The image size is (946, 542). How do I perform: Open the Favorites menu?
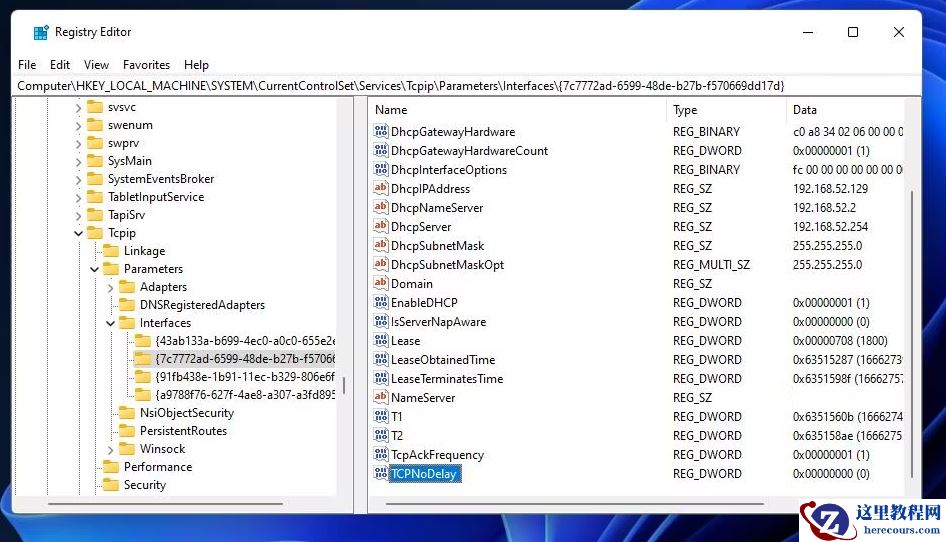pyautogui.click(x=147, y=65)
